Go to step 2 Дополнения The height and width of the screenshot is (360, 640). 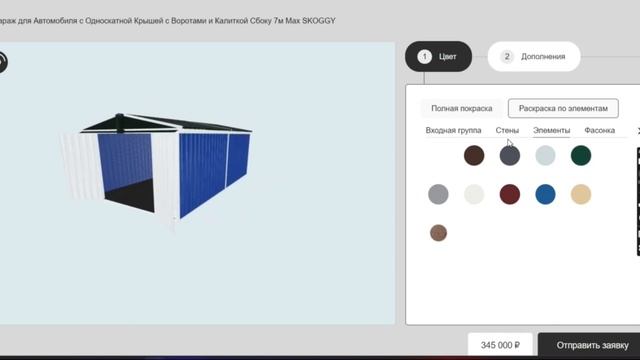click(534, 56)
